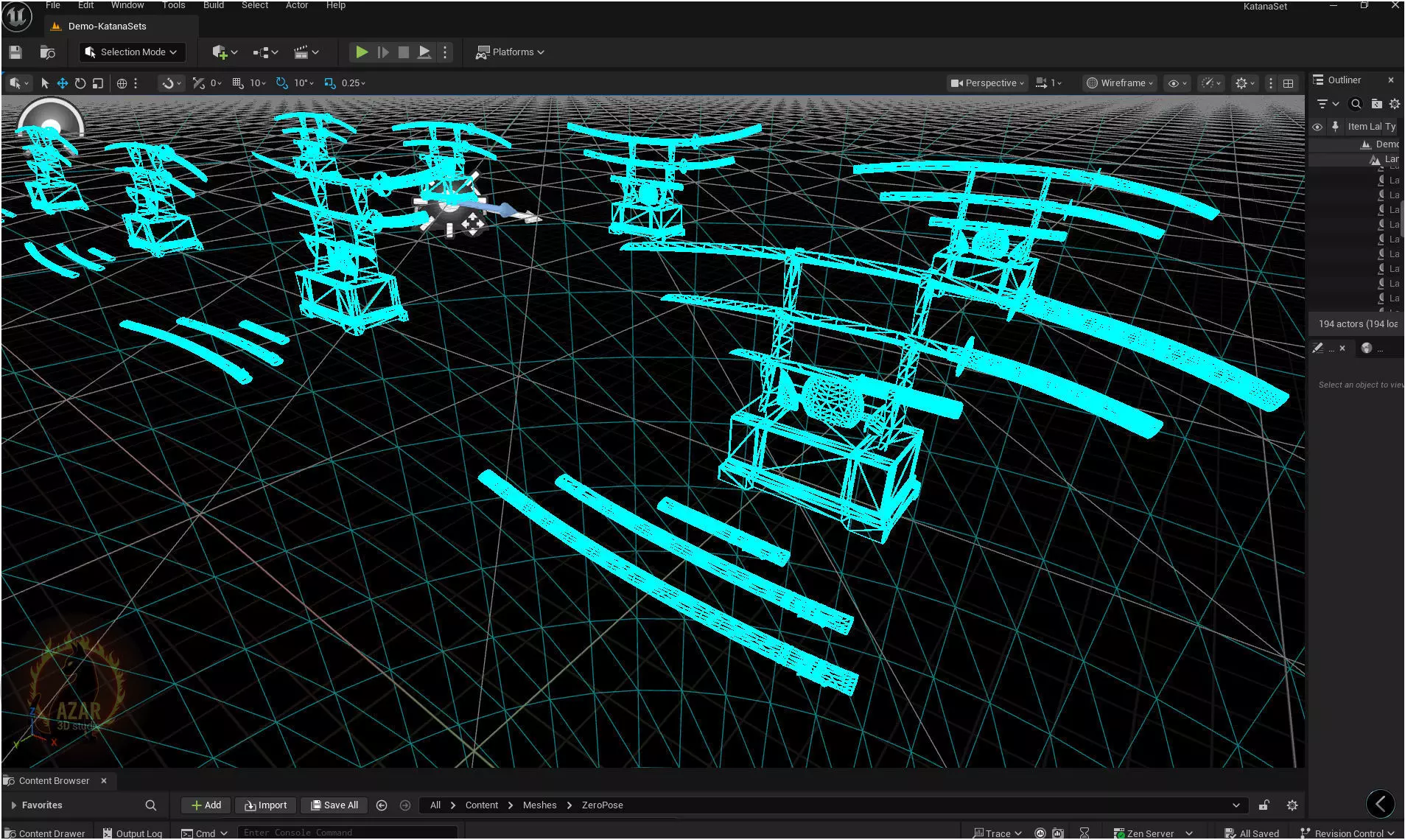Open the add content cube menu
Screen dimensions: 1405x840
pos(224,52)
